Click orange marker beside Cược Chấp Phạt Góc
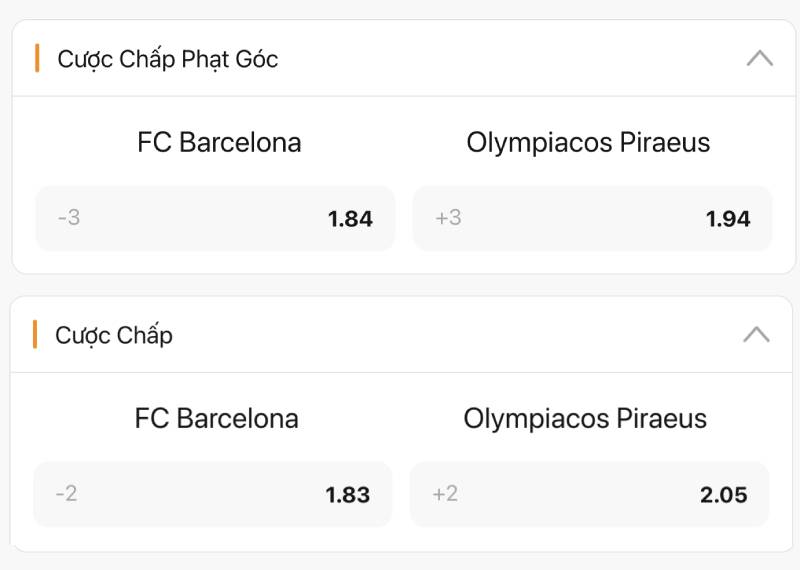Viewport: 800px width, 570px height. point(37,58)
